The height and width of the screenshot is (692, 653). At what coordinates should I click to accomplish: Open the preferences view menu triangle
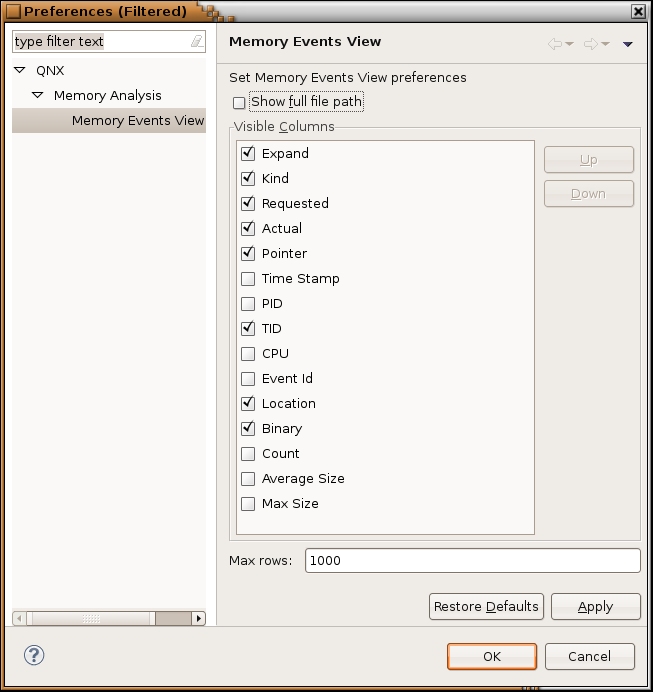pos(628,44)
